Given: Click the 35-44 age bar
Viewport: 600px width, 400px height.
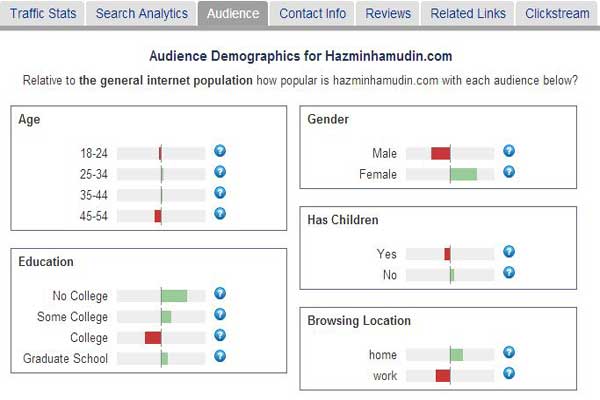Looking at the screenshot, I should pyautogui.click(x=161, y=195).
